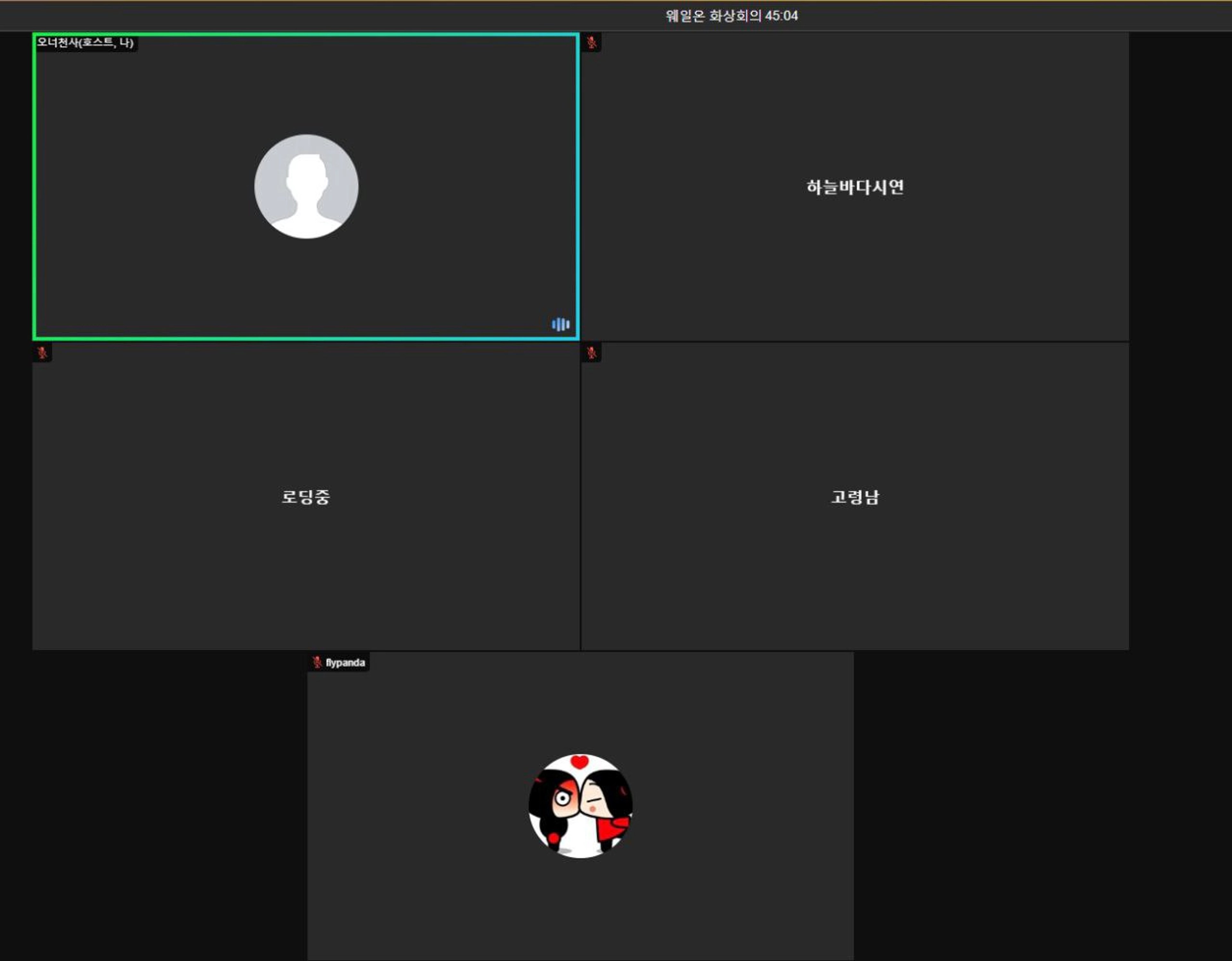Click muted mic icon on 고령남 tile

(591, 353)
